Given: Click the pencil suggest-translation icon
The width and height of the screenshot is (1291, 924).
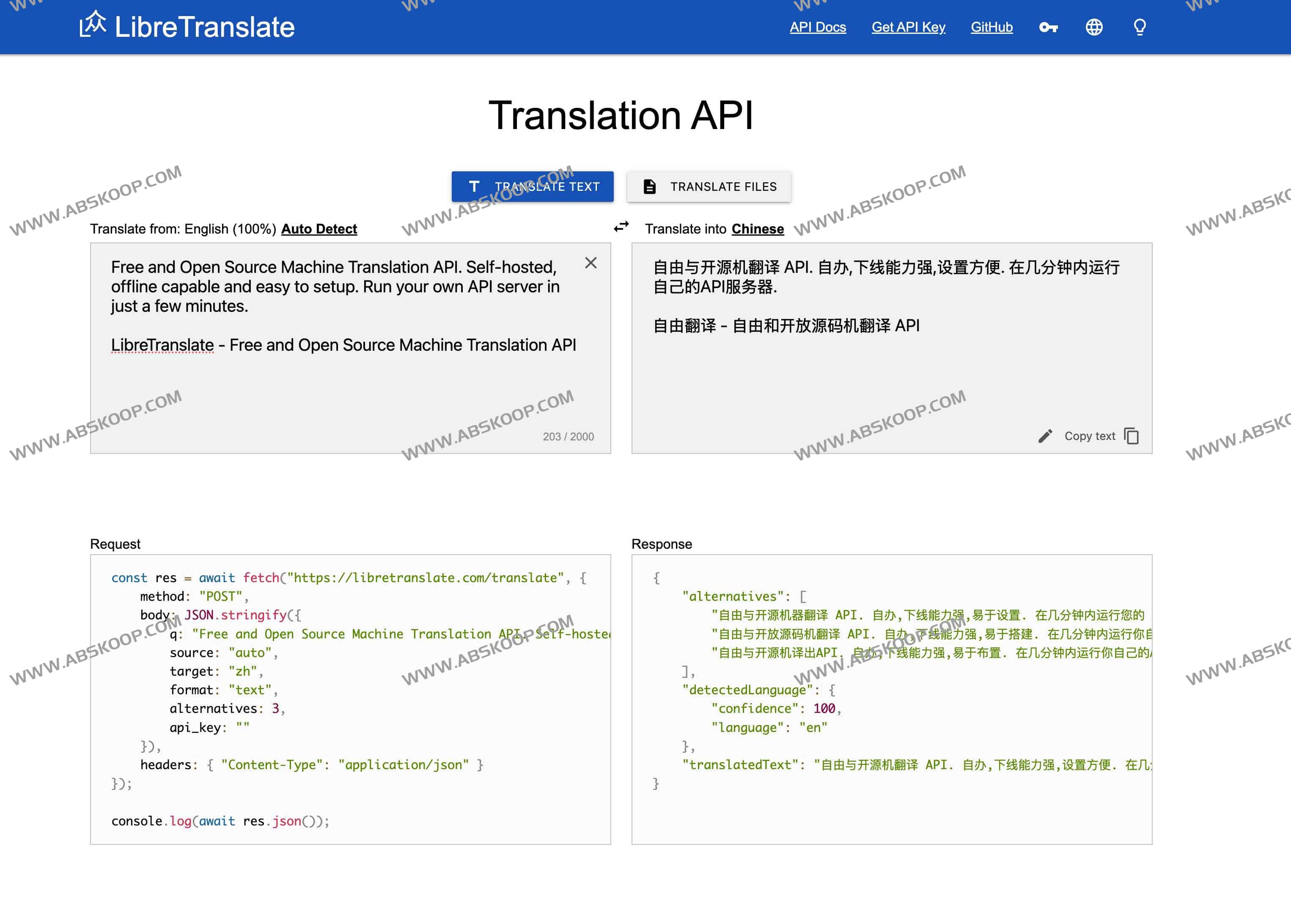Looking at the screenshot, I should pos(1045,436).
